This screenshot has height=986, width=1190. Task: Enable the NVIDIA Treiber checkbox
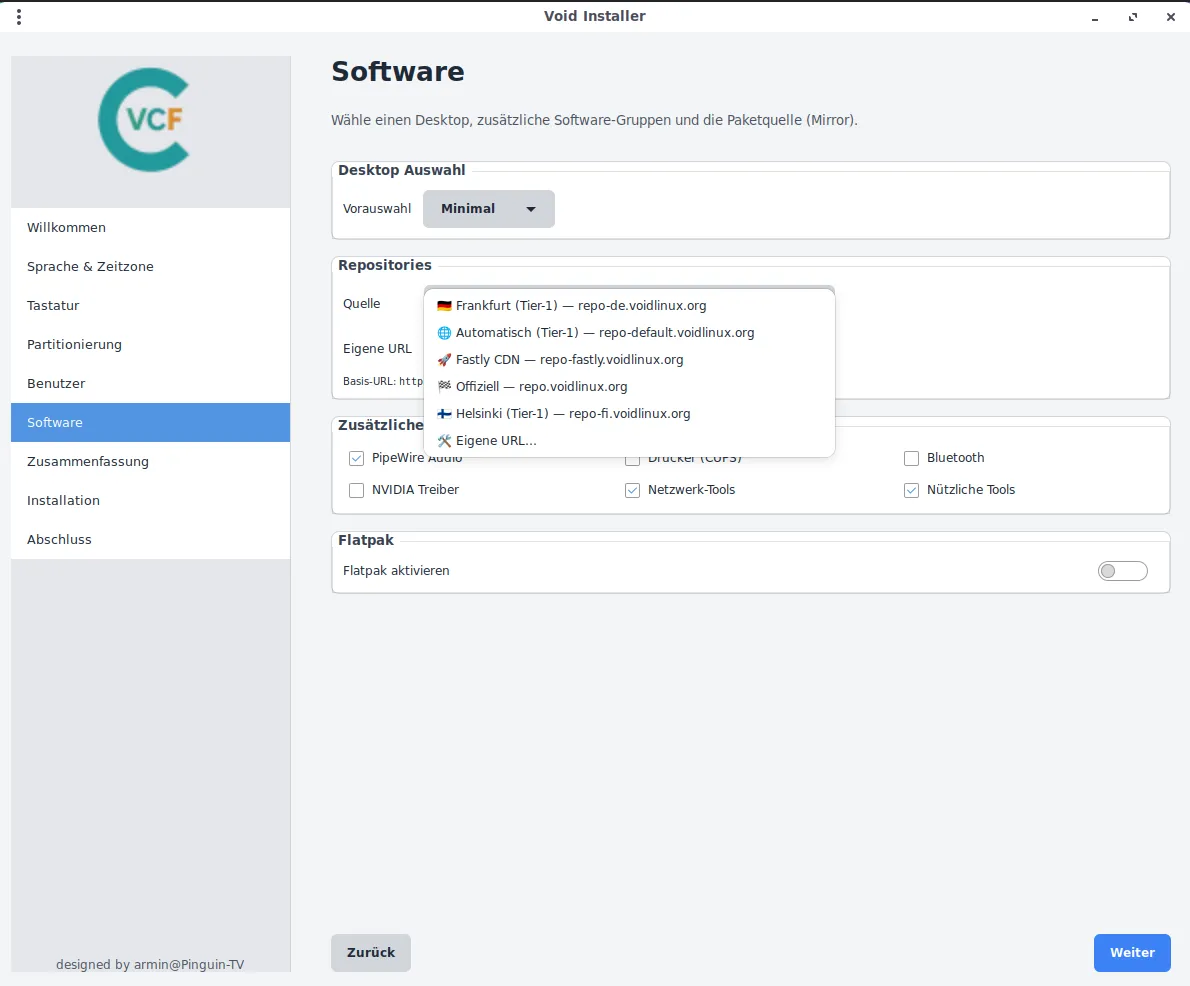[x=356, y=490]
